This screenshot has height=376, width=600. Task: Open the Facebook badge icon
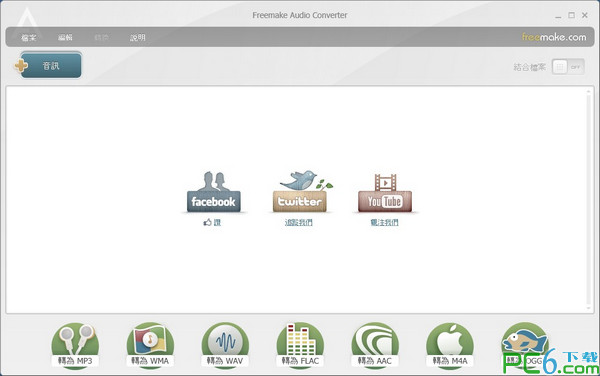point(214,192)
